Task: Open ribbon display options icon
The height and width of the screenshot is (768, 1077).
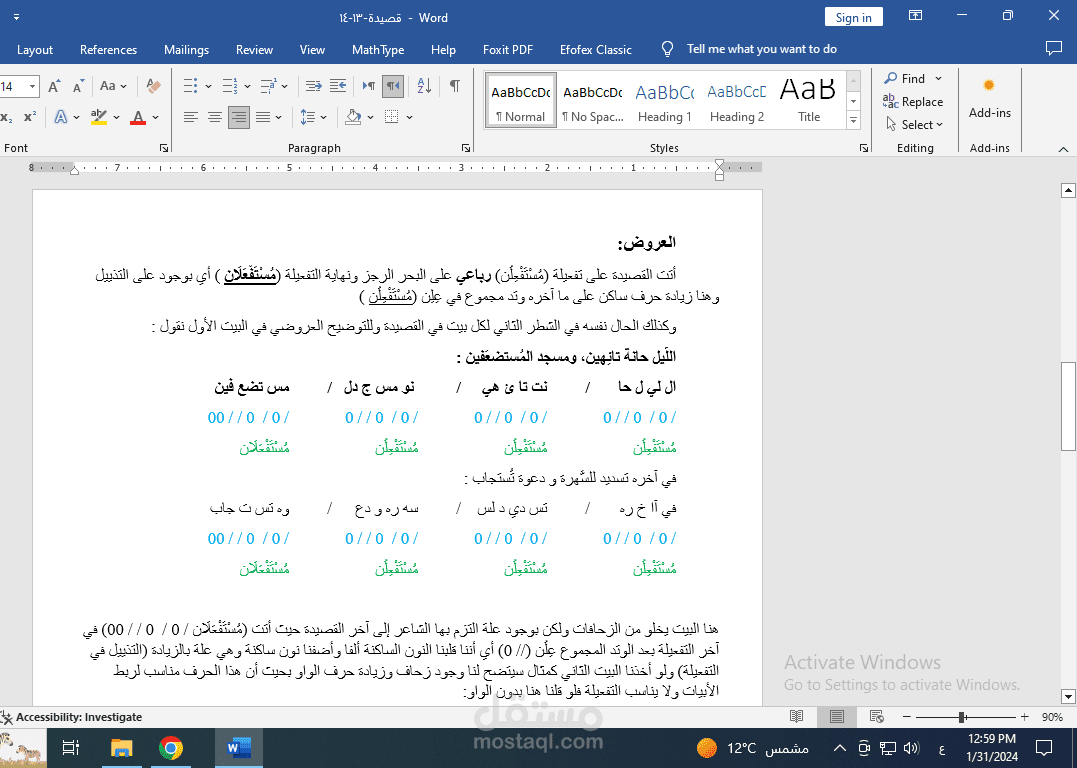Action: 916,15
